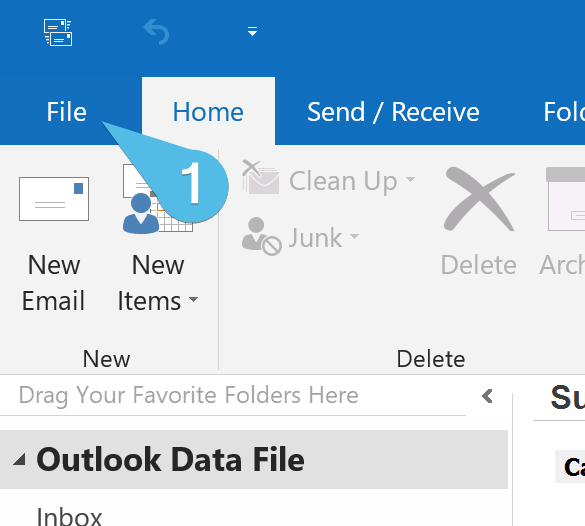Click the Send/Receive All Folders icon
Image resolution: width=585 pixels, height=526 pixels.
coord(58,32)
